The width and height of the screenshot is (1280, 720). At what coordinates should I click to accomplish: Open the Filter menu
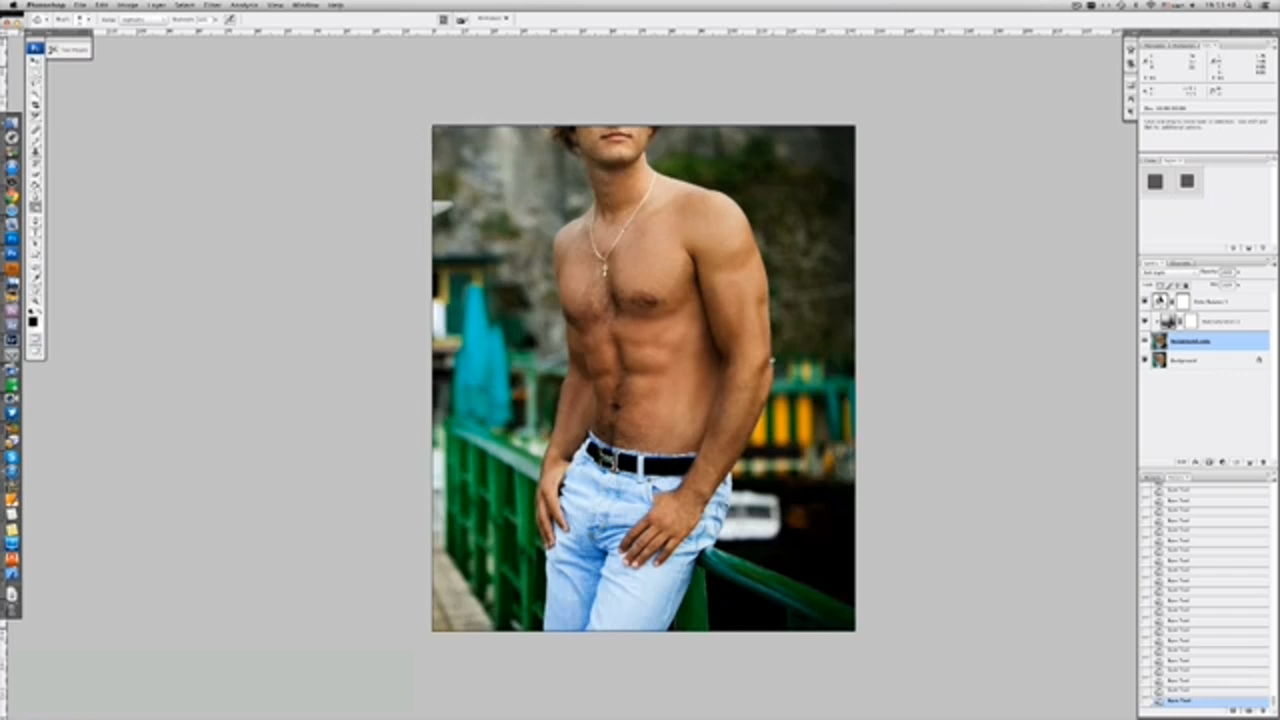point(212,5)
